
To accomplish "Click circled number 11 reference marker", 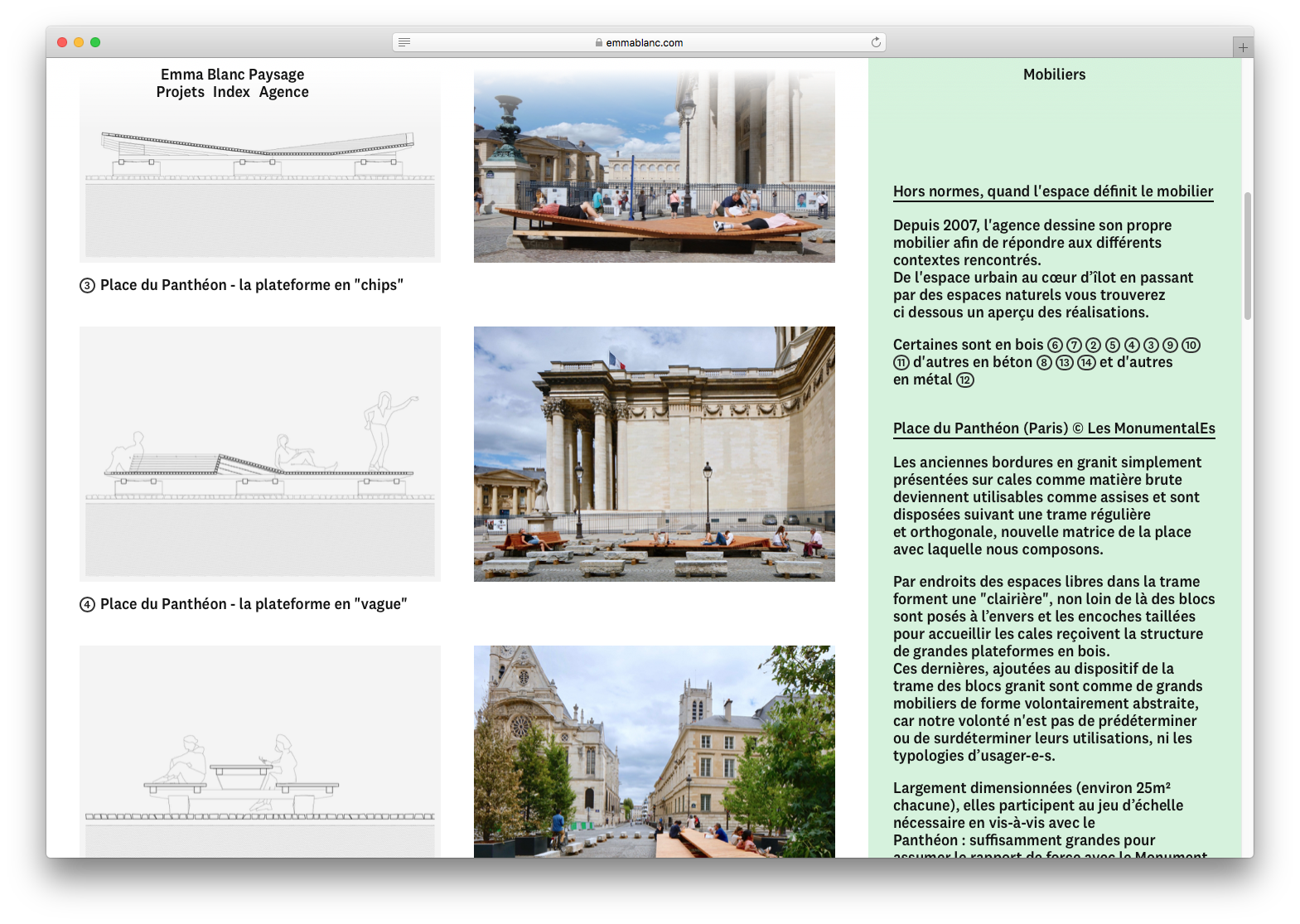I will point(901,363).
